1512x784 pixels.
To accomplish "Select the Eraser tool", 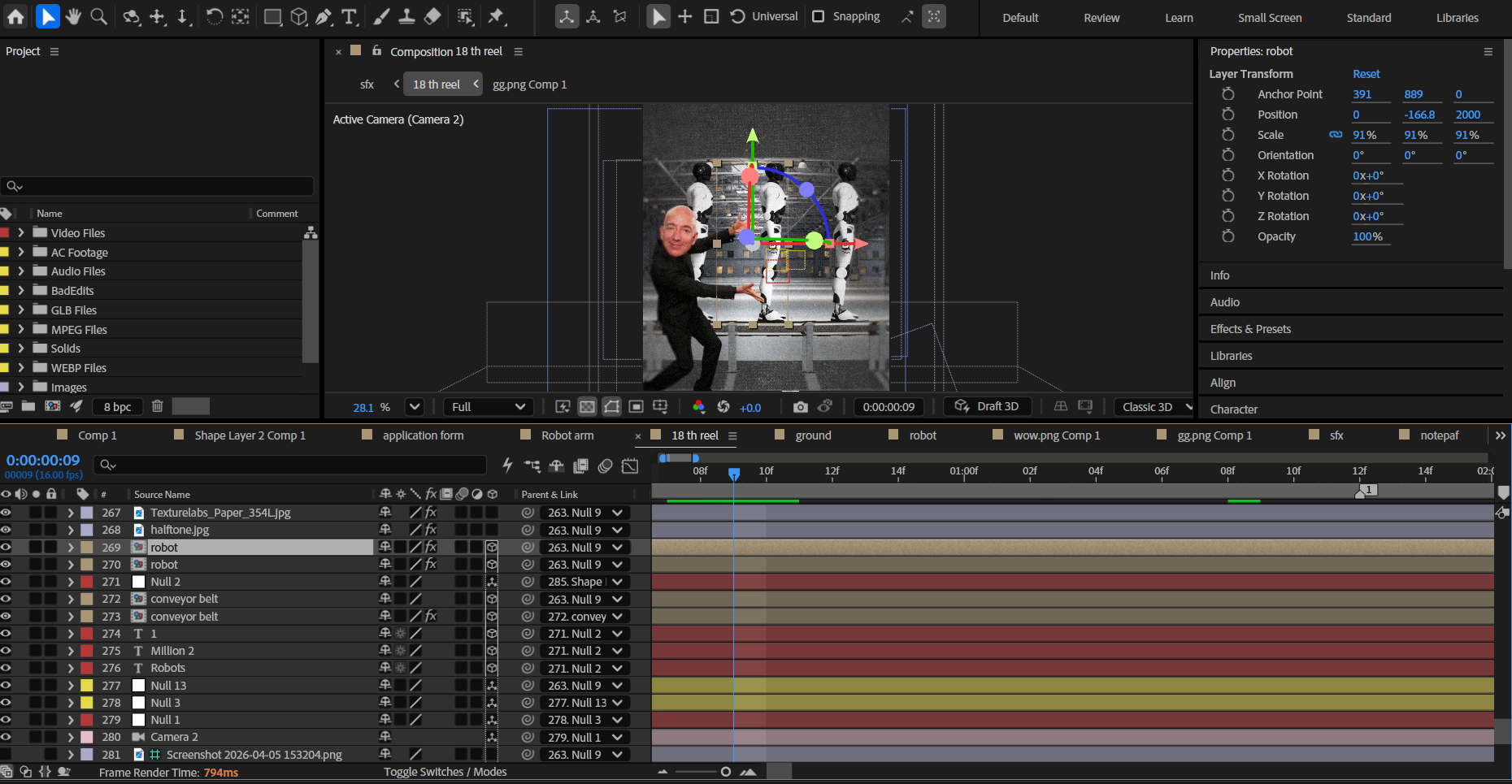I will [432, 16].
